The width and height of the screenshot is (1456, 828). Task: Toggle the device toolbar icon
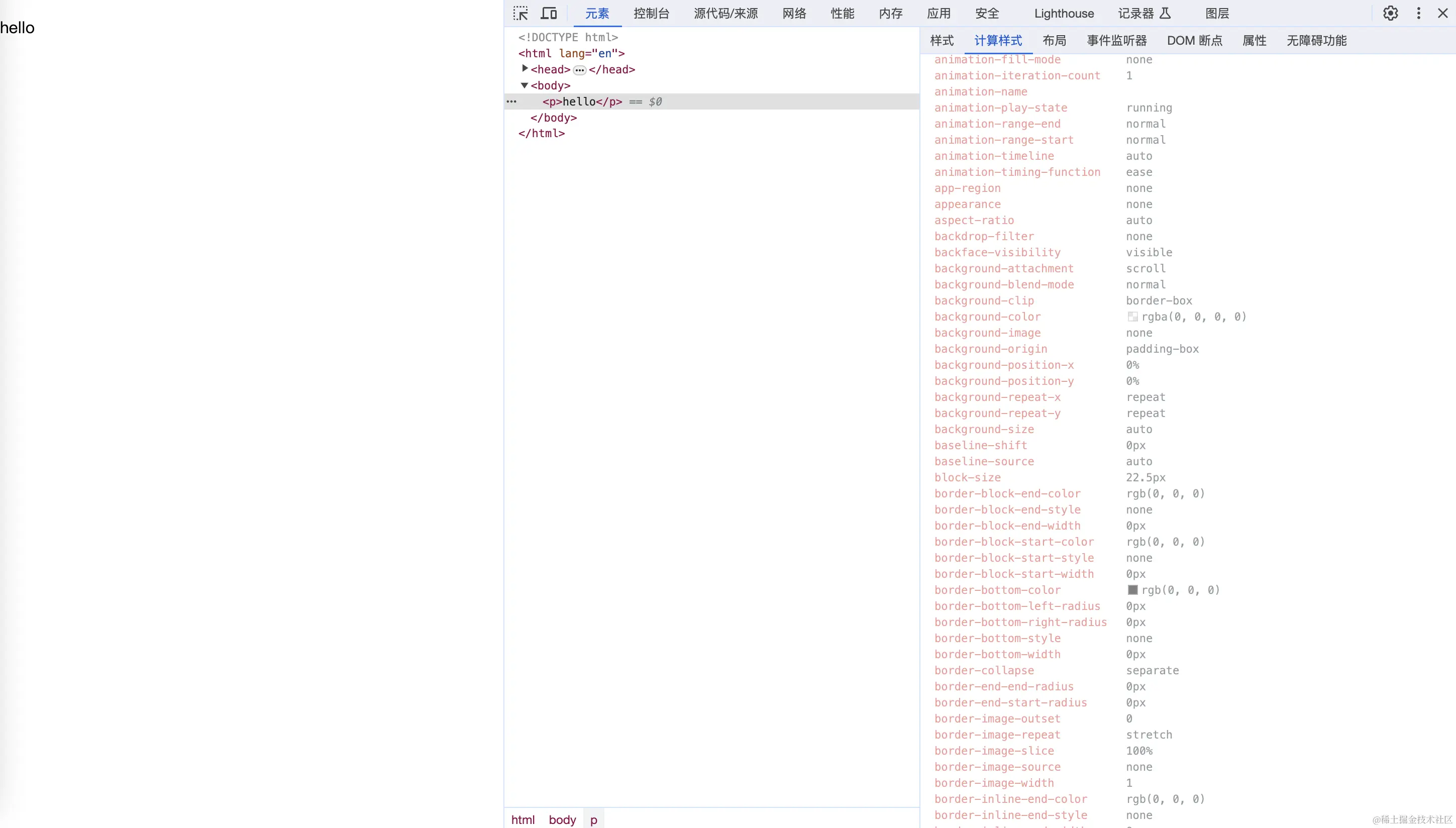(549, 13)
